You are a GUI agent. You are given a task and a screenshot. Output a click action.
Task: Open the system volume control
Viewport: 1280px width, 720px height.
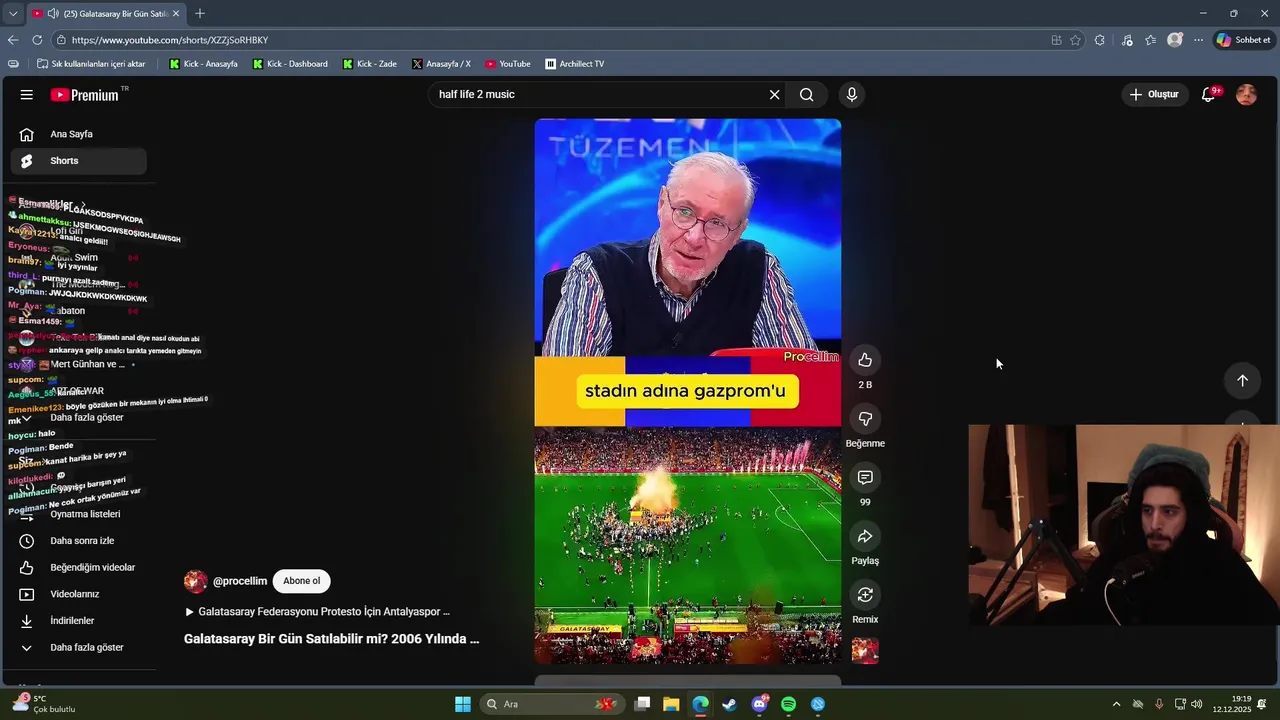tap(1197, 704)
